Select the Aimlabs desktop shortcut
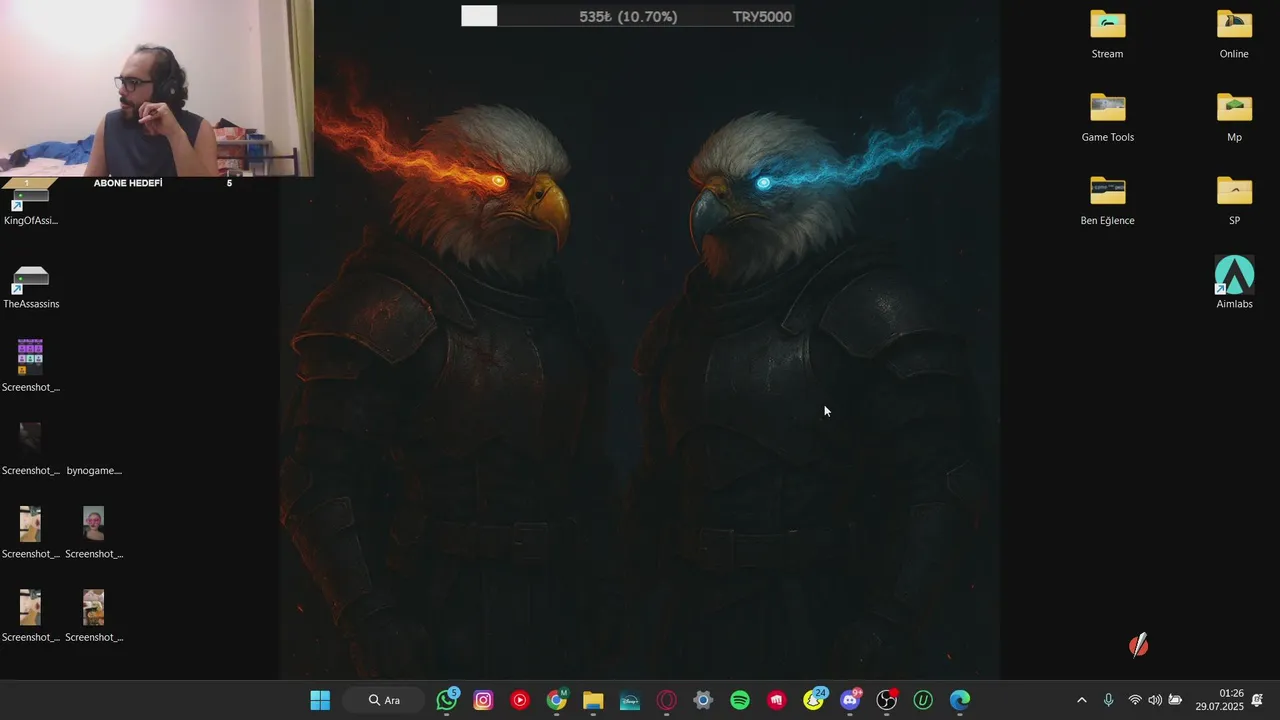The width and height of the screenshot is (1280, 720). (1234, 283)
